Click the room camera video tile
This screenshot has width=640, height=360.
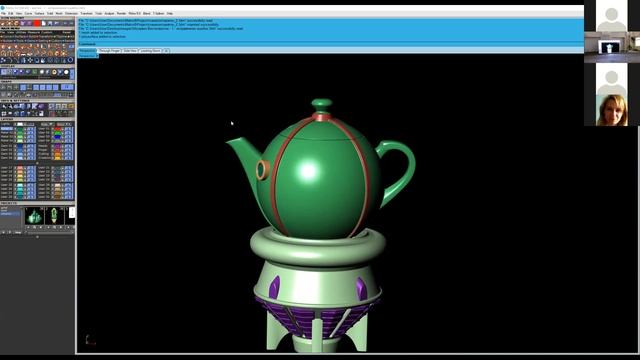point(611,47)
